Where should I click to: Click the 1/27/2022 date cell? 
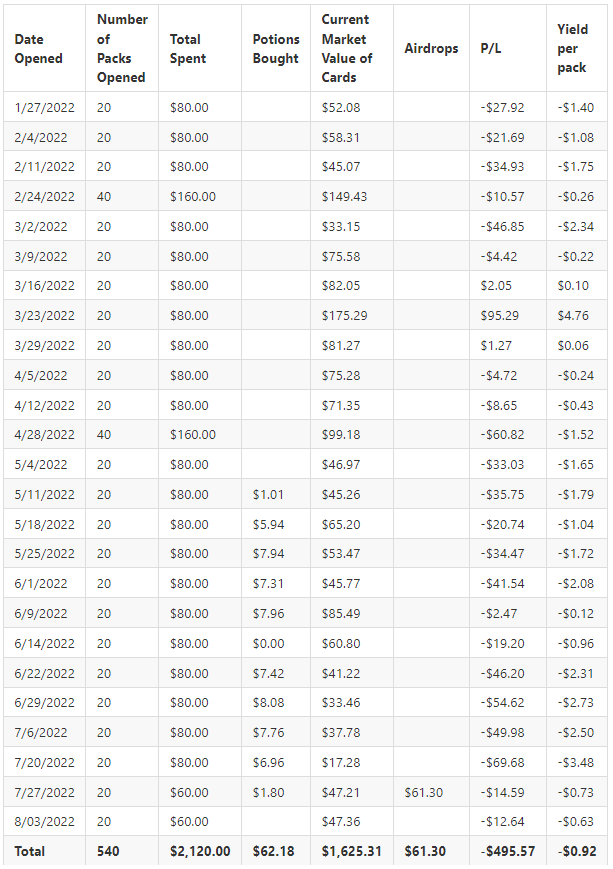[44, 108]
